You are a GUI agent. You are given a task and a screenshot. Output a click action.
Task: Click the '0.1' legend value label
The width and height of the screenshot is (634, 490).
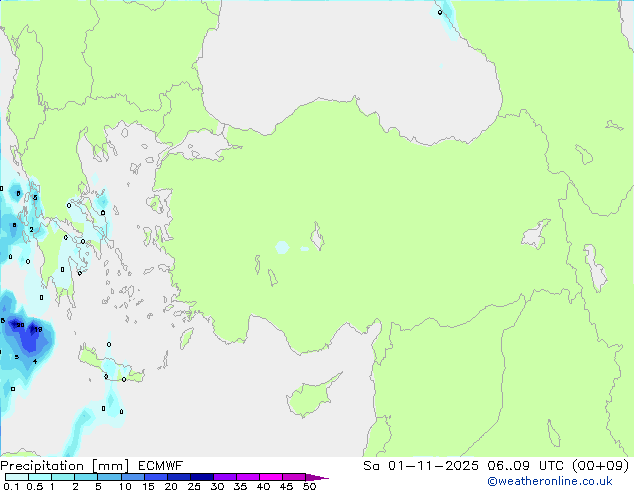coord(11,486)
